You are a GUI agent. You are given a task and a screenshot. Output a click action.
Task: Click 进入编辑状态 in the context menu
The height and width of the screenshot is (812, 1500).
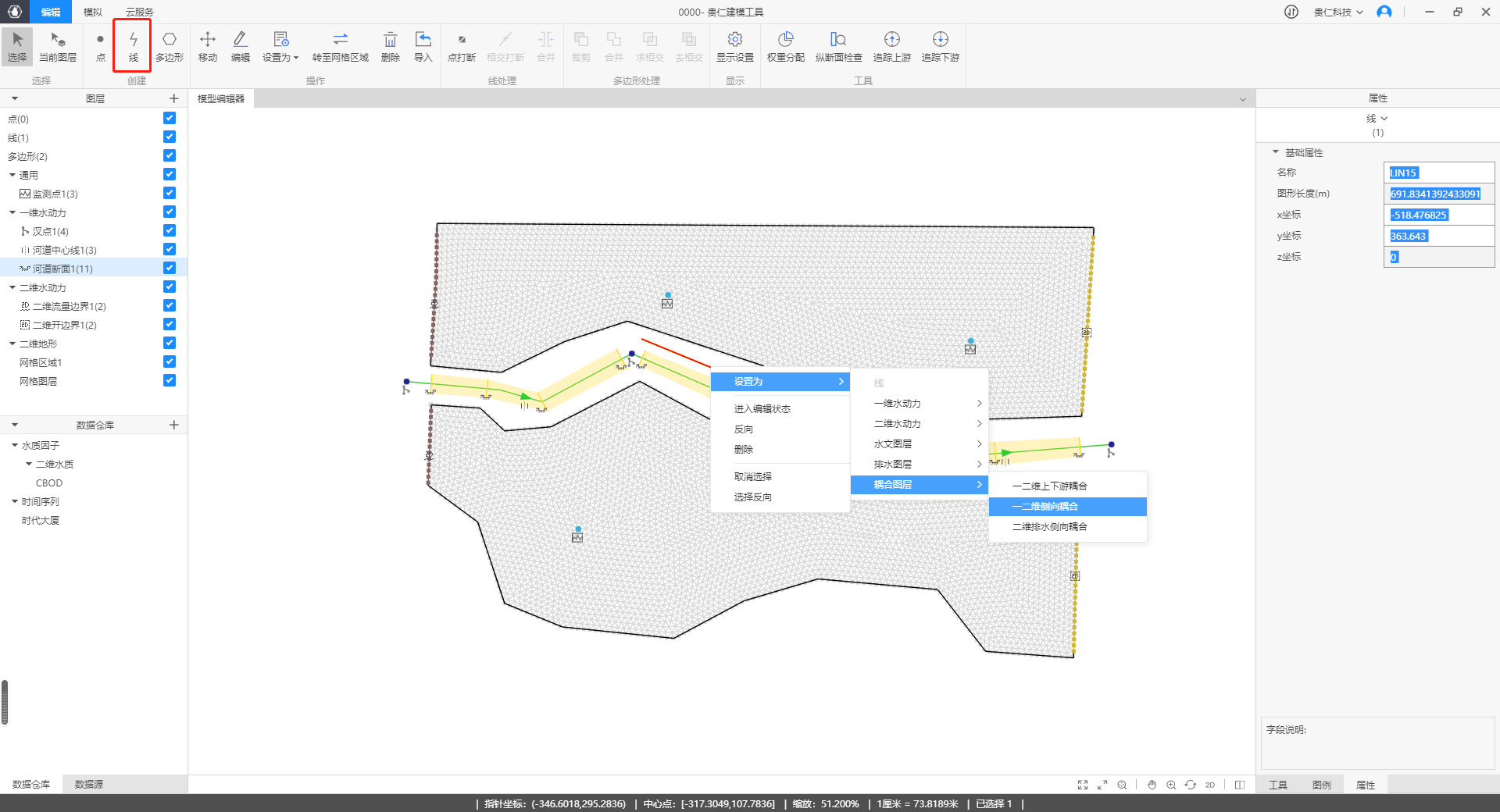tap(762, 409)
